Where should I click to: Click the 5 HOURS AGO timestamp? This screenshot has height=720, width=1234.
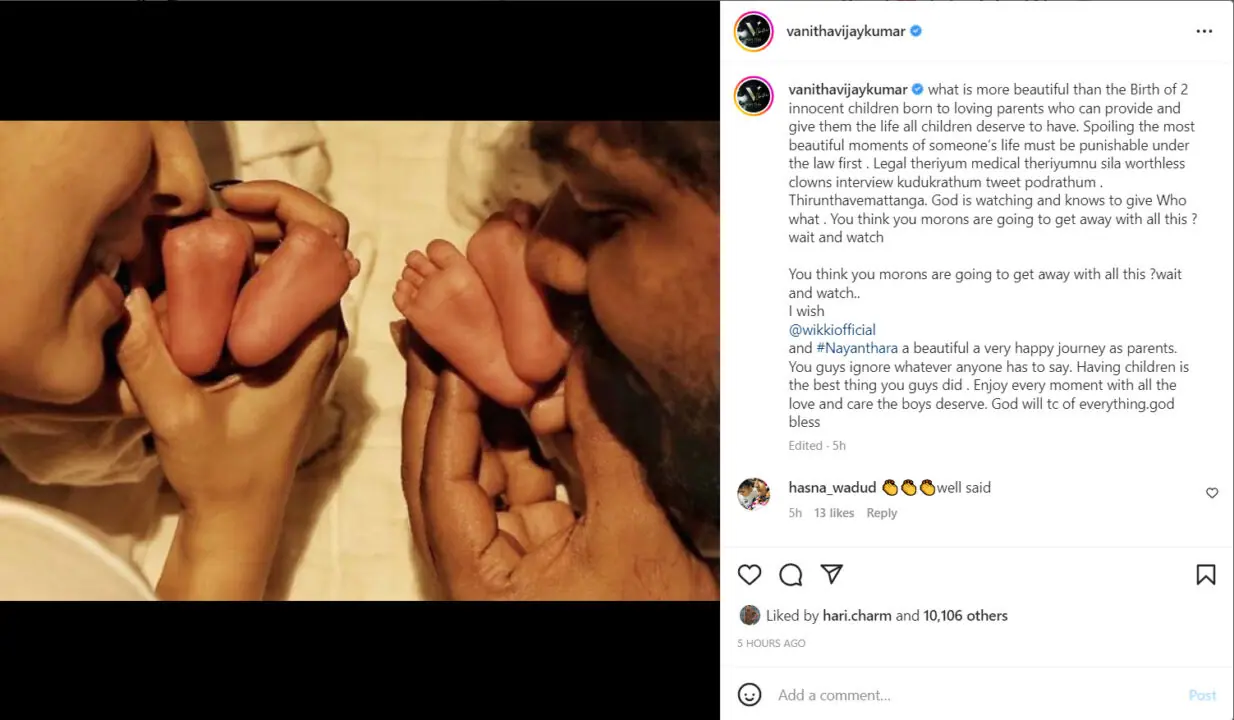point(770,643)
